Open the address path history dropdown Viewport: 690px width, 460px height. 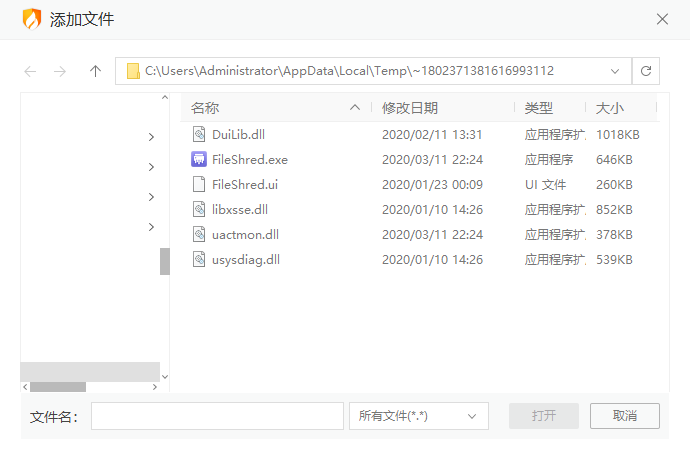coord(615,71)
